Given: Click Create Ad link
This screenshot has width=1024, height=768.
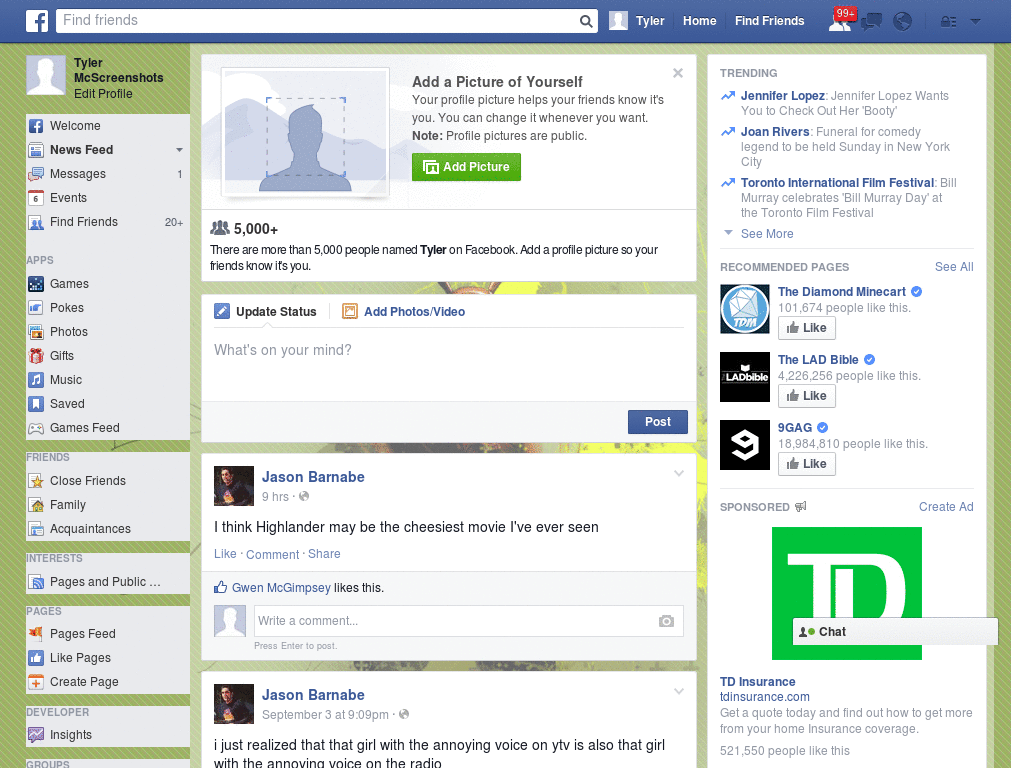Looking at the screenshot, I should point(946,507).
